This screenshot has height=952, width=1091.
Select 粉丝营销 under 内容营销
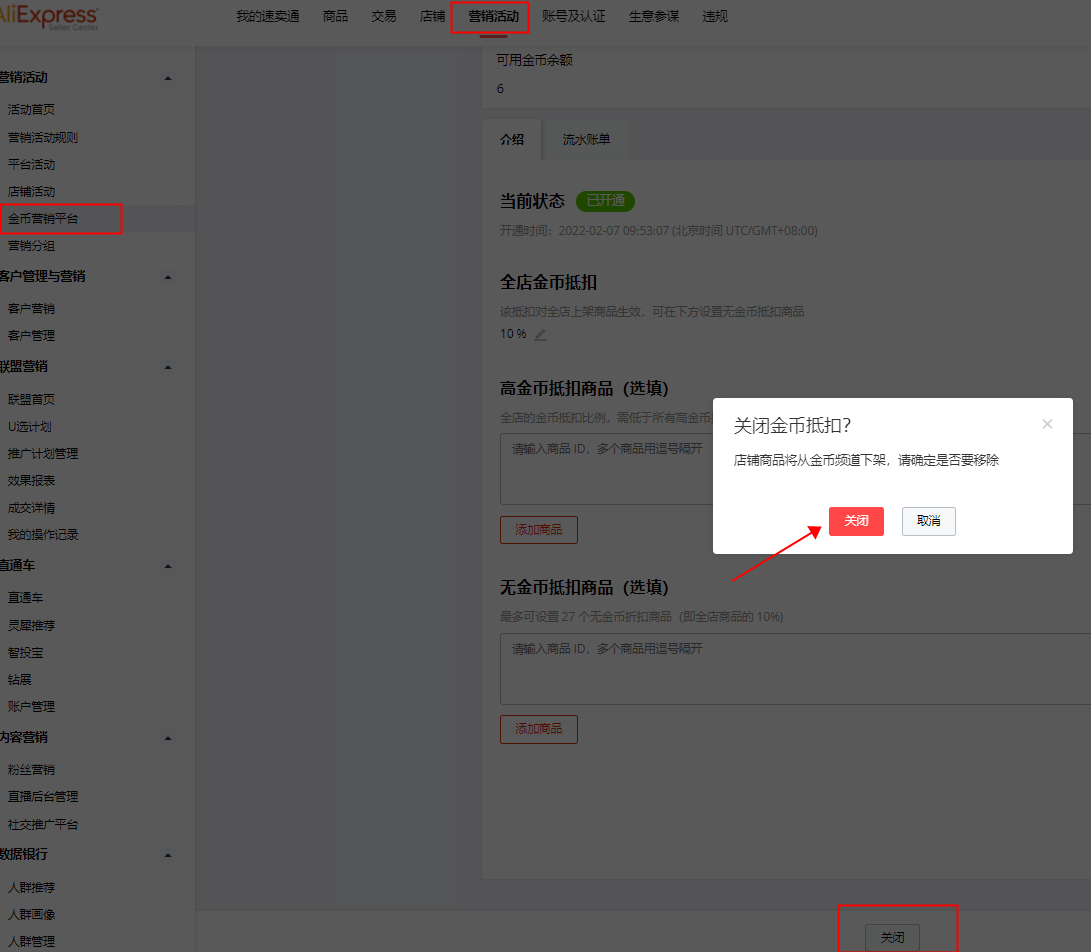coord(33,769)
